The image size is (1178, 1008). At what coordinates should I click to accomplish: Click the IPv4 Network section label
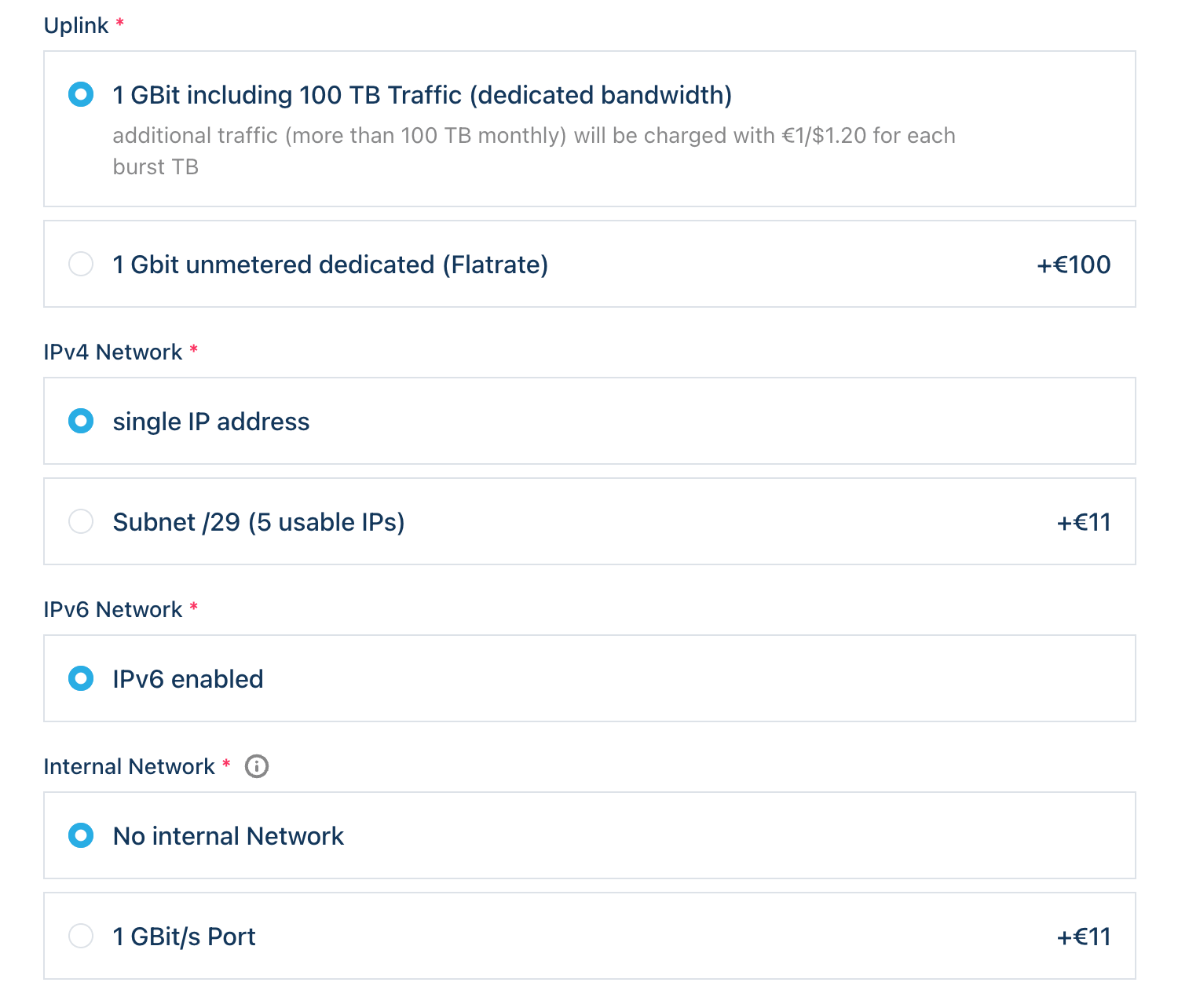(113, 352)
